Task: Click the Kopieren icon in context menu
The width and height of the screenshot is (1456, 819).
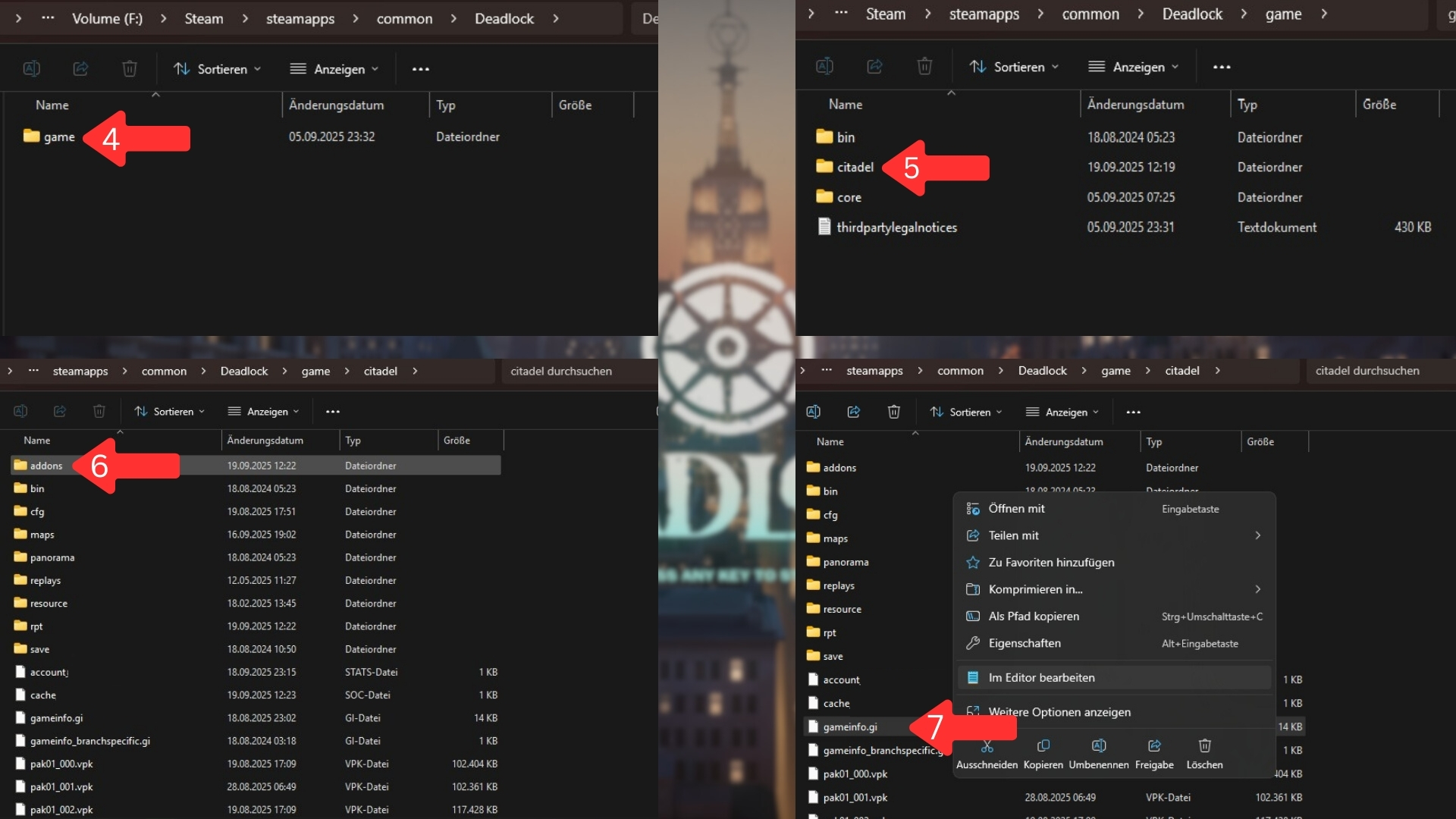Action: [1043, 746]
